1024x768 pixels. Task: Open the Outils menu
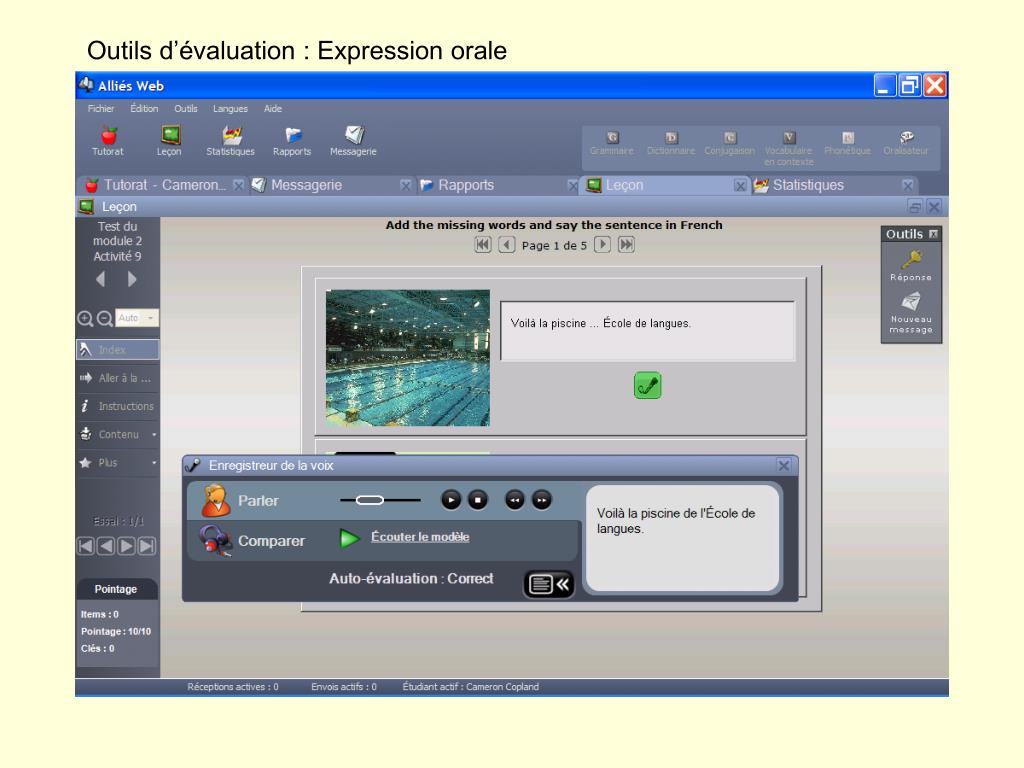coord(185,108)
